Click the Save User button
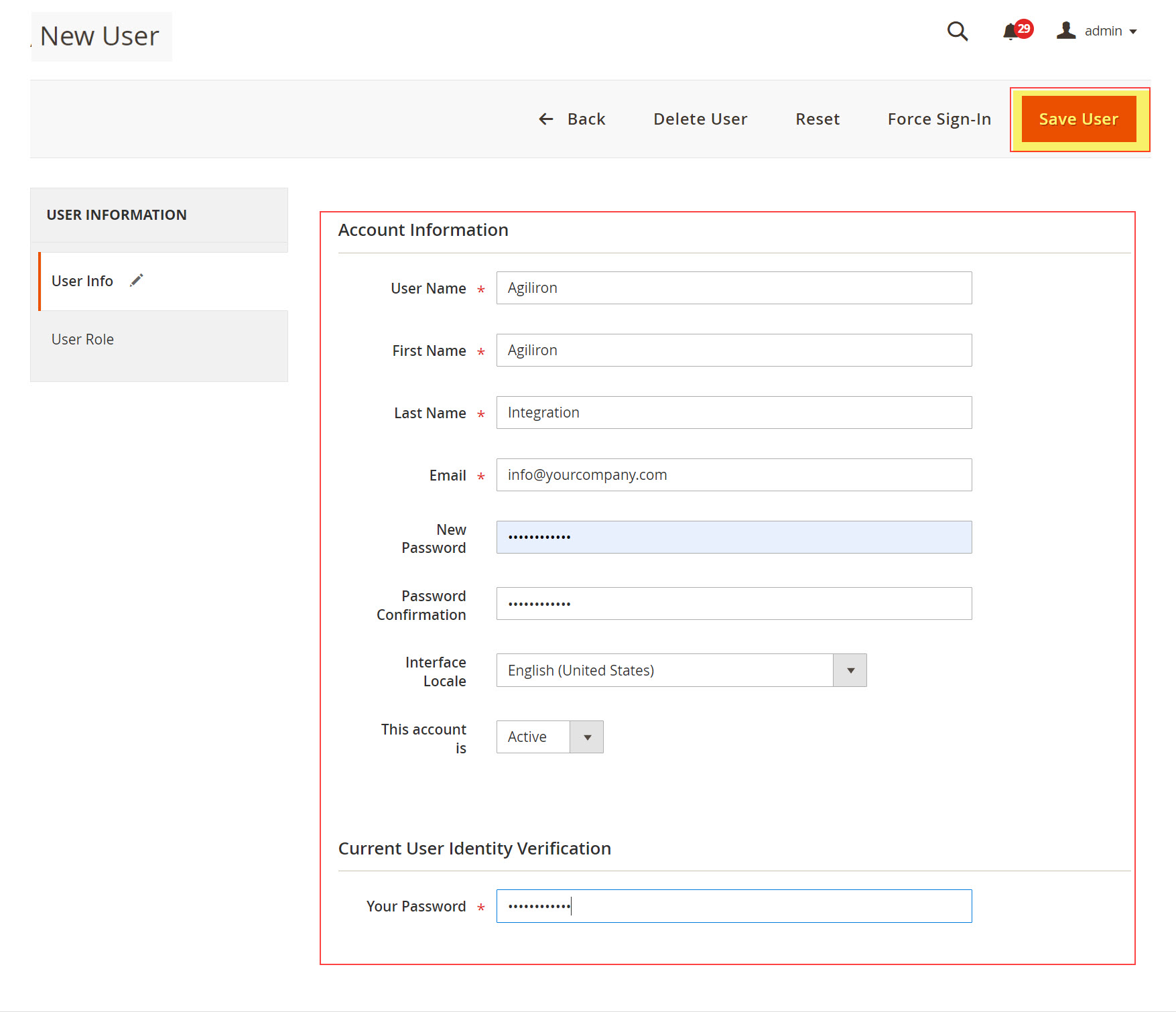Screen dimensions: 1176x1012 [x=1079, y=119]
